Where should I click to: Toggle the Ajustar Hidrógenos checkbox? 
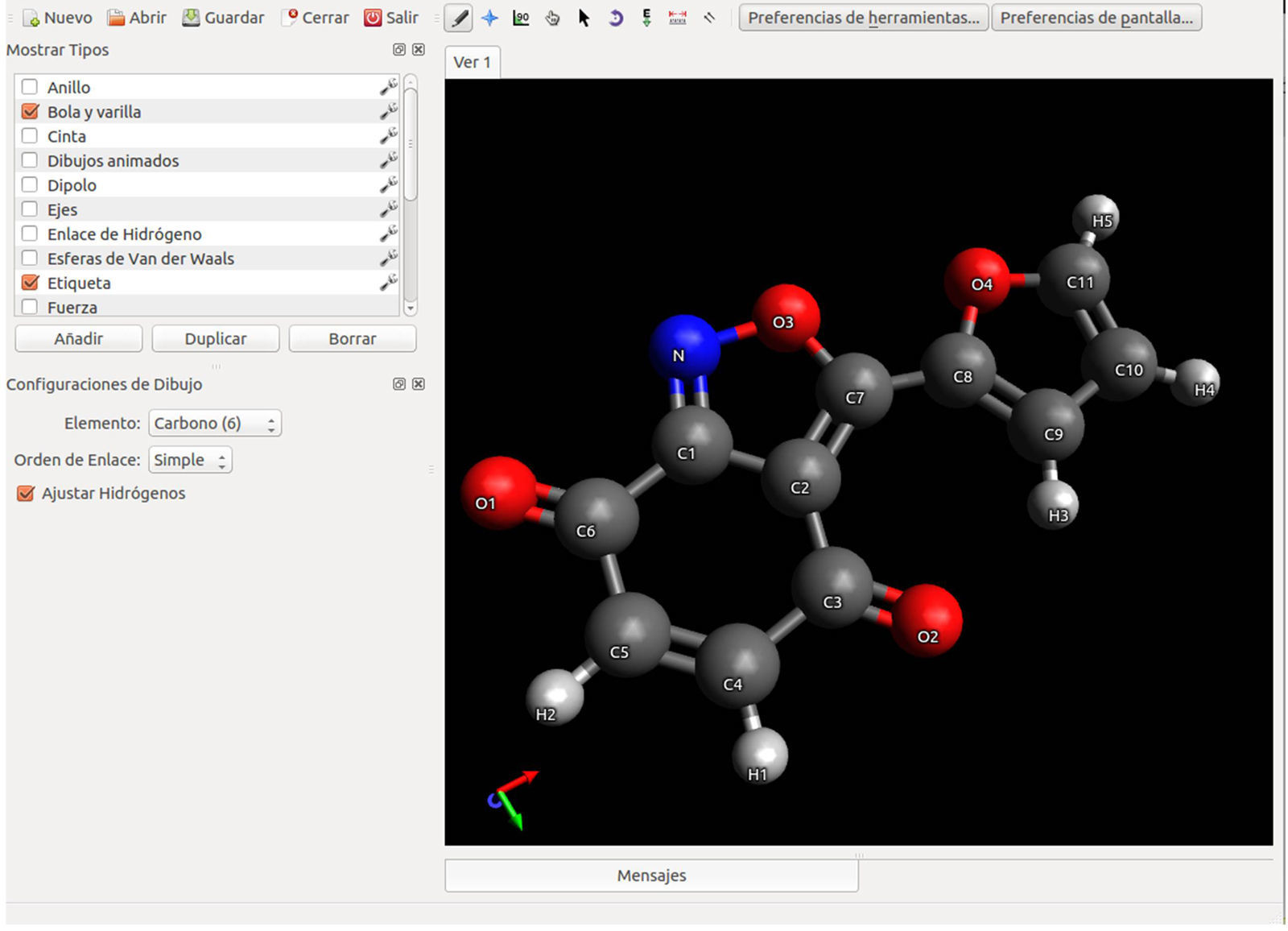pos(26,493)
